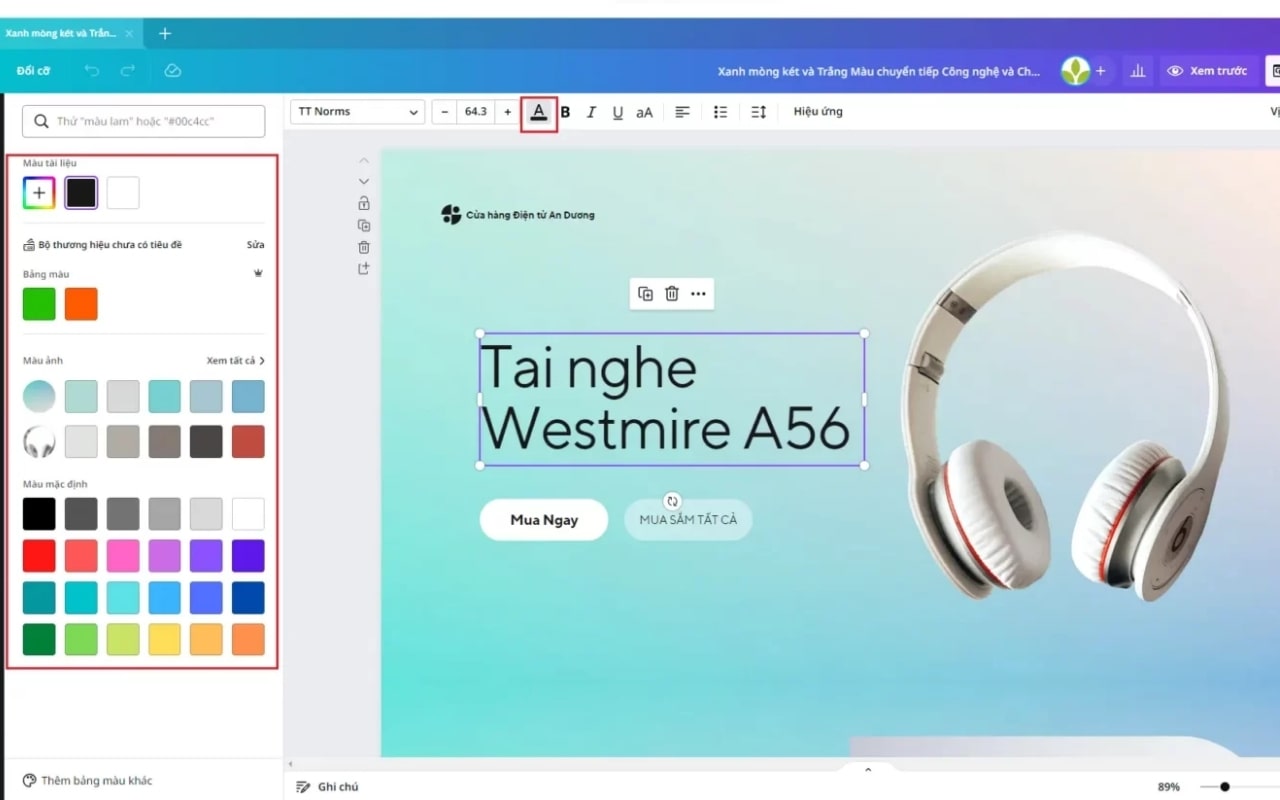This screenshot has width=1280, height=800.
Task: Apply a bulleted list to the text
Action: (720, 112)
